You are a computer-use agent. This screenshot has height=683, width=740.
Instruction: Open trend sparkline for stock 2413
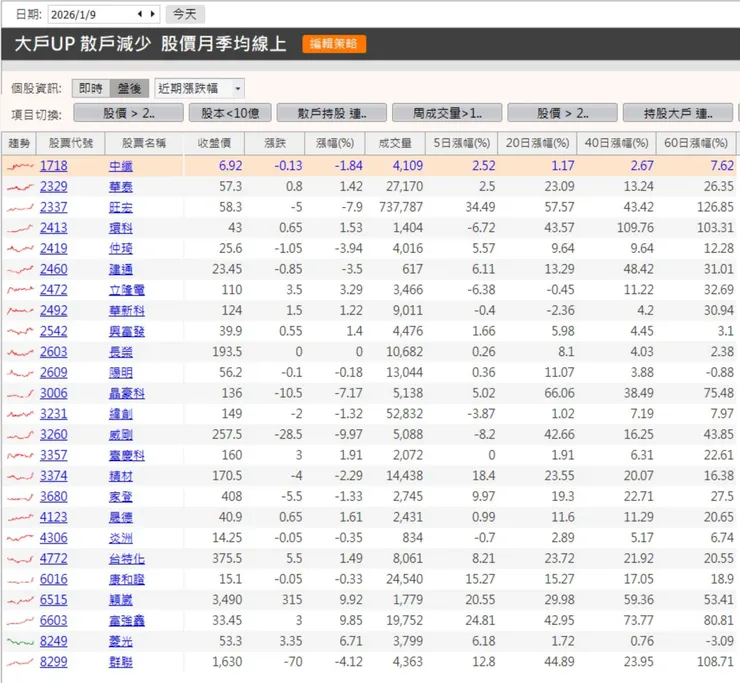[x=20, y=228]
